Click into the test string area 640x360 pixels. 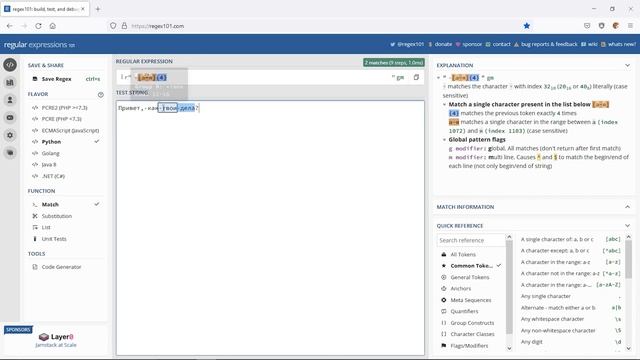(x=270, y=228)
